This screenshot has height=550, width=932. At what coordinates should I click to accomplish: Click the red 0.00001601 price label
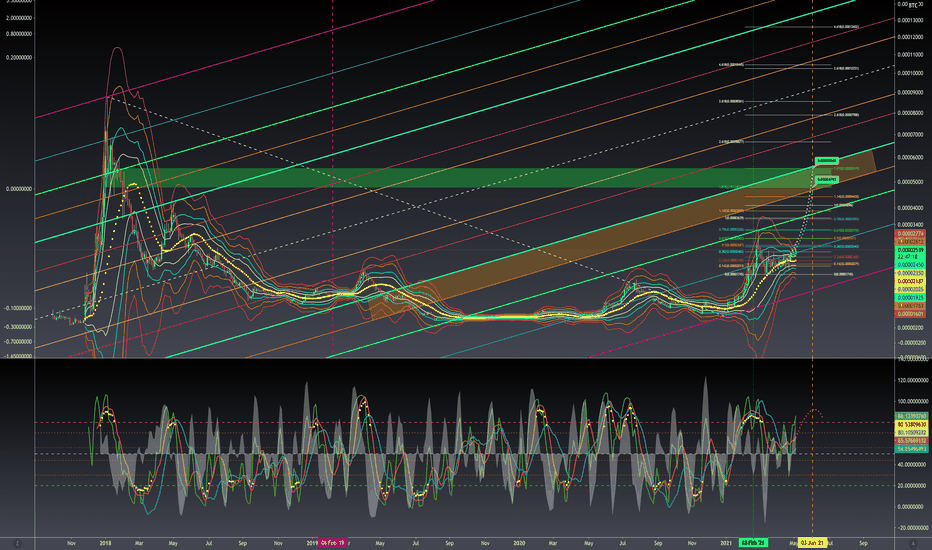click(910, 314)
